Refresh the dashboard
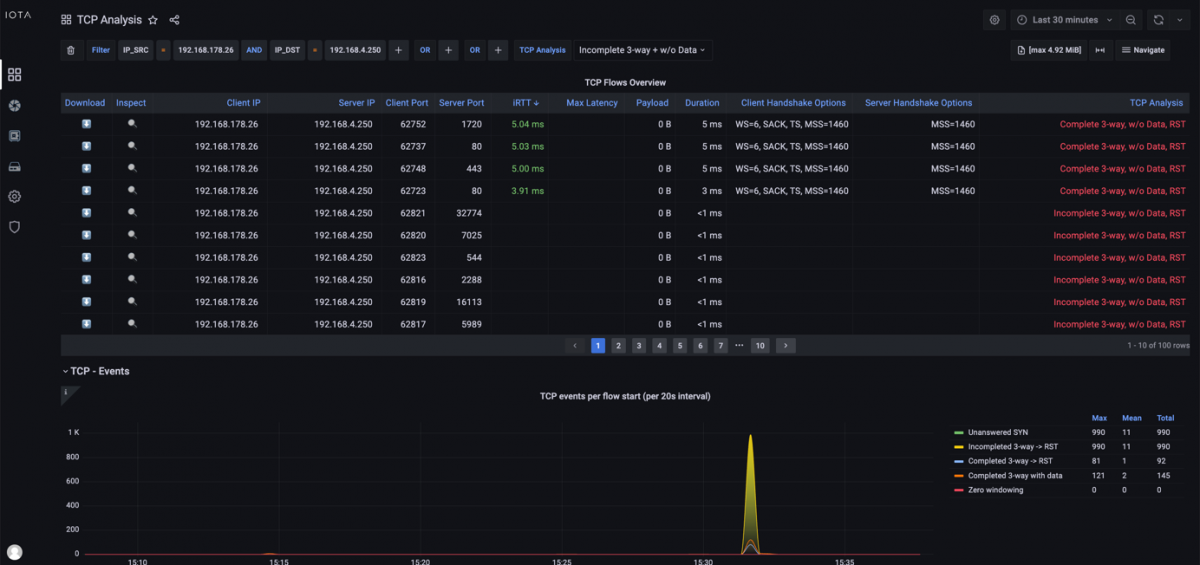This screenshot has height=565, width=1200. [1158, 20]
